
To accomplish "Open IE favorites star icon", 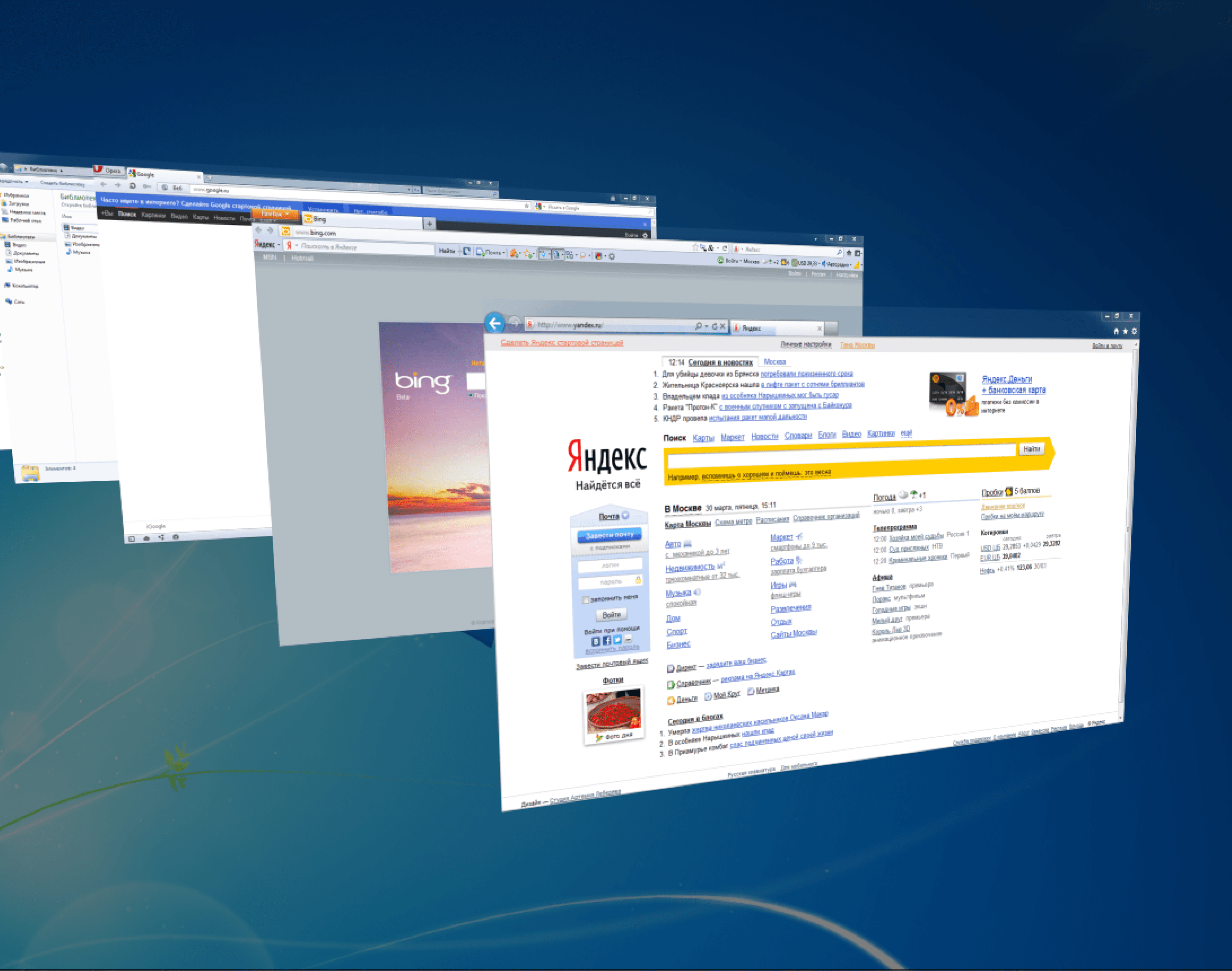I will 1124,331.
